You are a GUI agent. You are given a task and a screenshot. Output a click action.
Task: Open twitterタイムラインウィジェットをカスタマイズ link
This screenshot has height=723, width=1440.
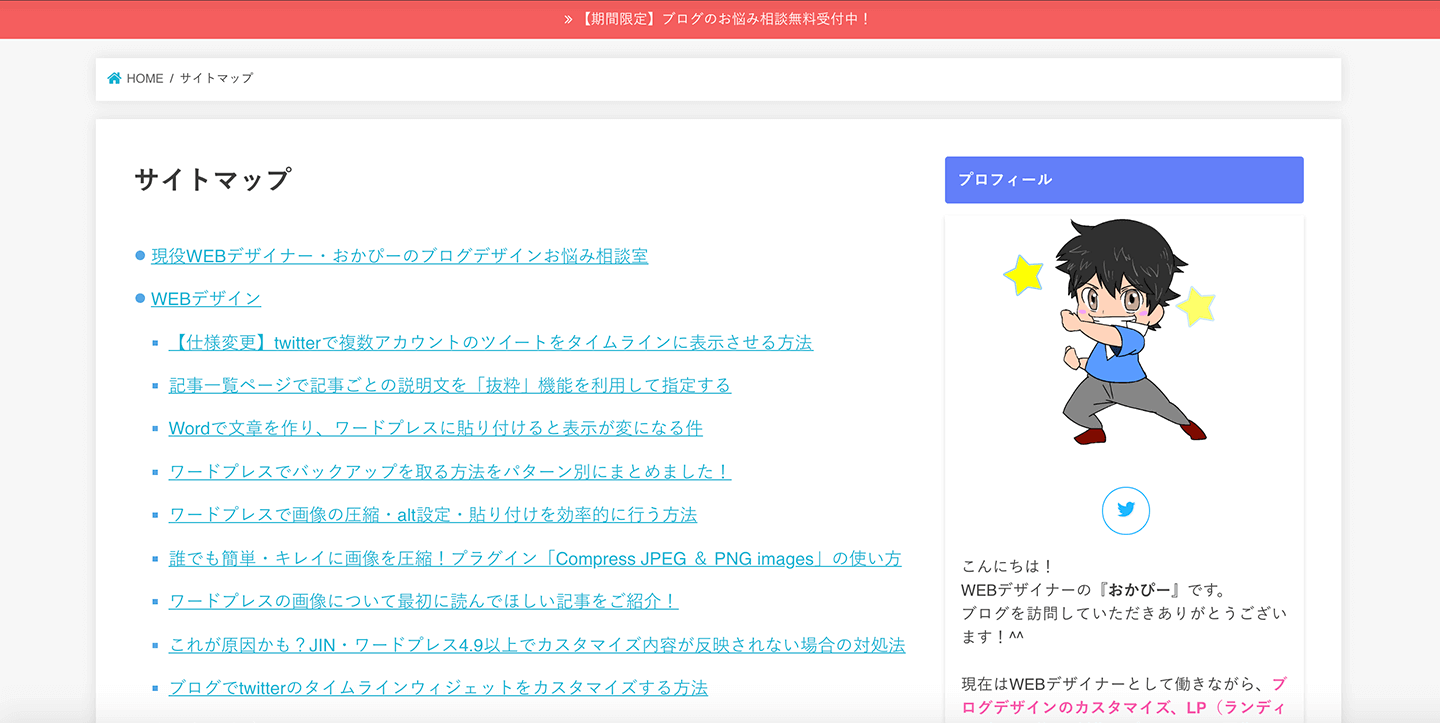(x=438, y=688)
